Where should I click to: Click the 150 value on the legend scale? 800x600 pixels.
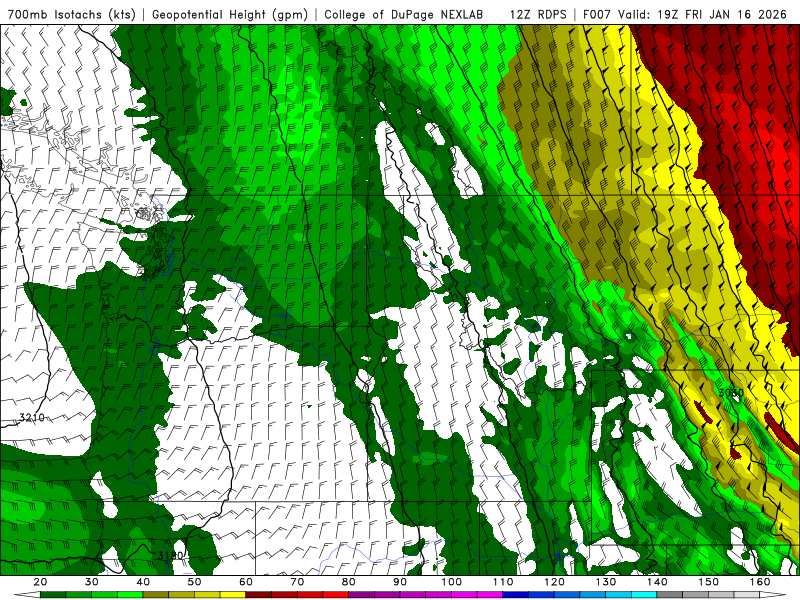click(x=709, y=582)
